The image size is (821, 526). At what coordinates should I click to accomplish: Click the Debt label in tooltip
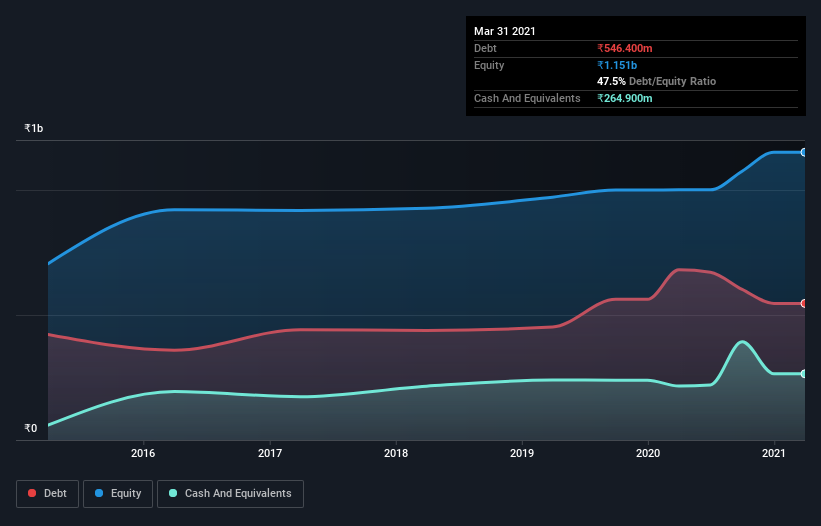[485, 48]
